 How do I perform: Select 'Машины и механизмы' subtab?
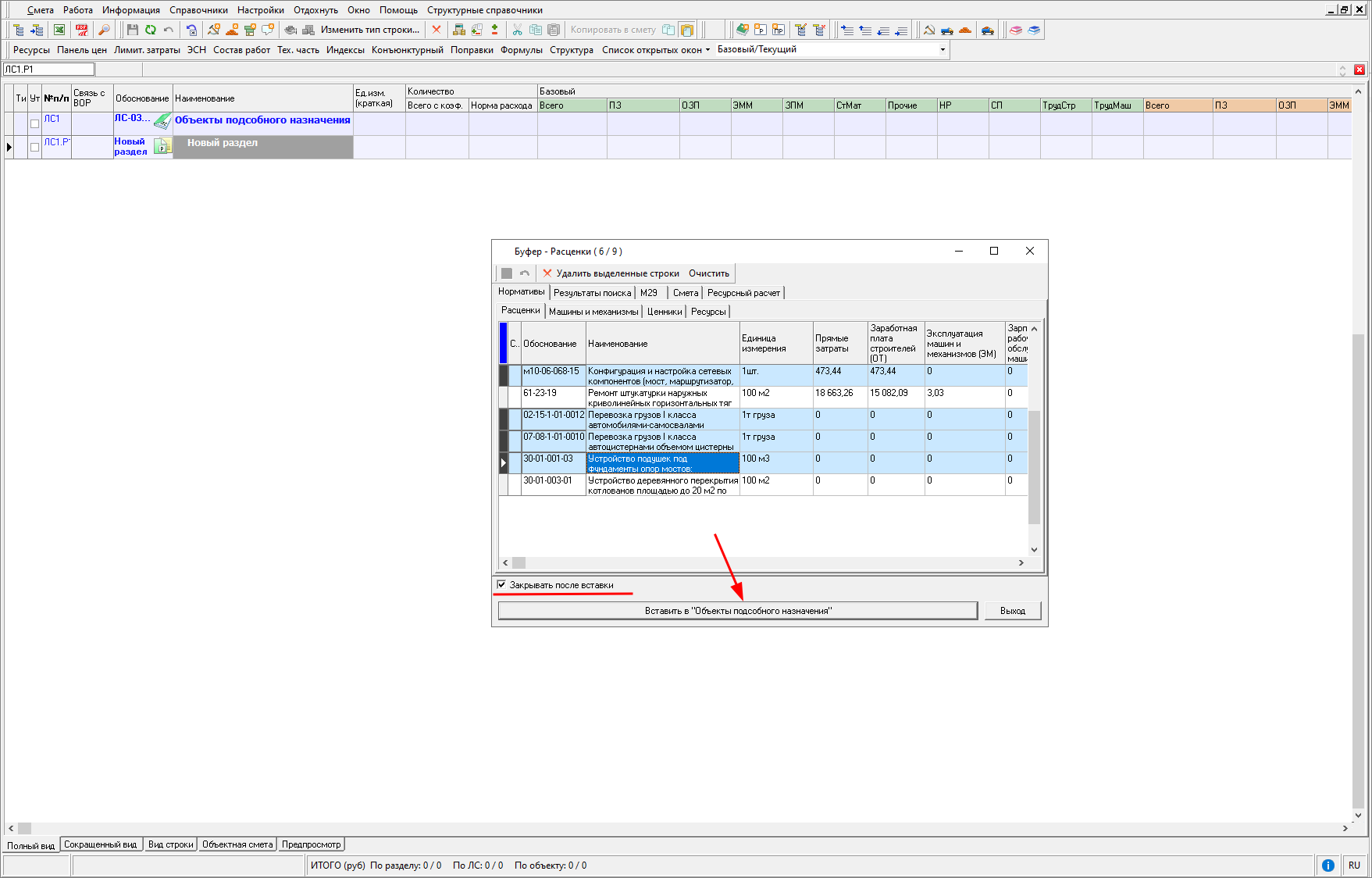[593, 312]
